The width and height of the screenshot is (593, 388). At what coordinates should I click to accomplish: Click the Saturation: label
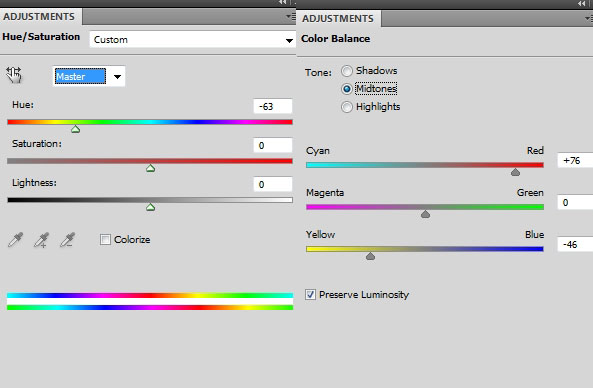(x=37, y=144)
